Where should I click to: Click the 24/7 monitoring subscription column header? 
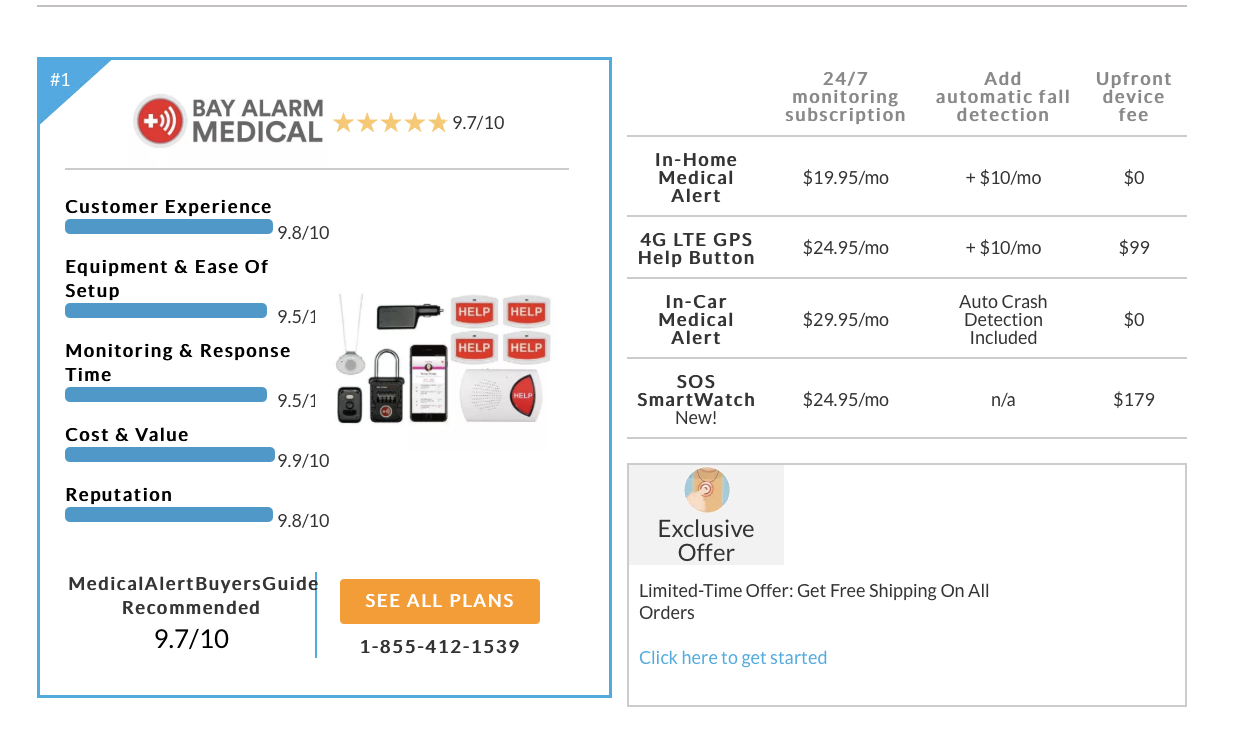pos(845,97)
